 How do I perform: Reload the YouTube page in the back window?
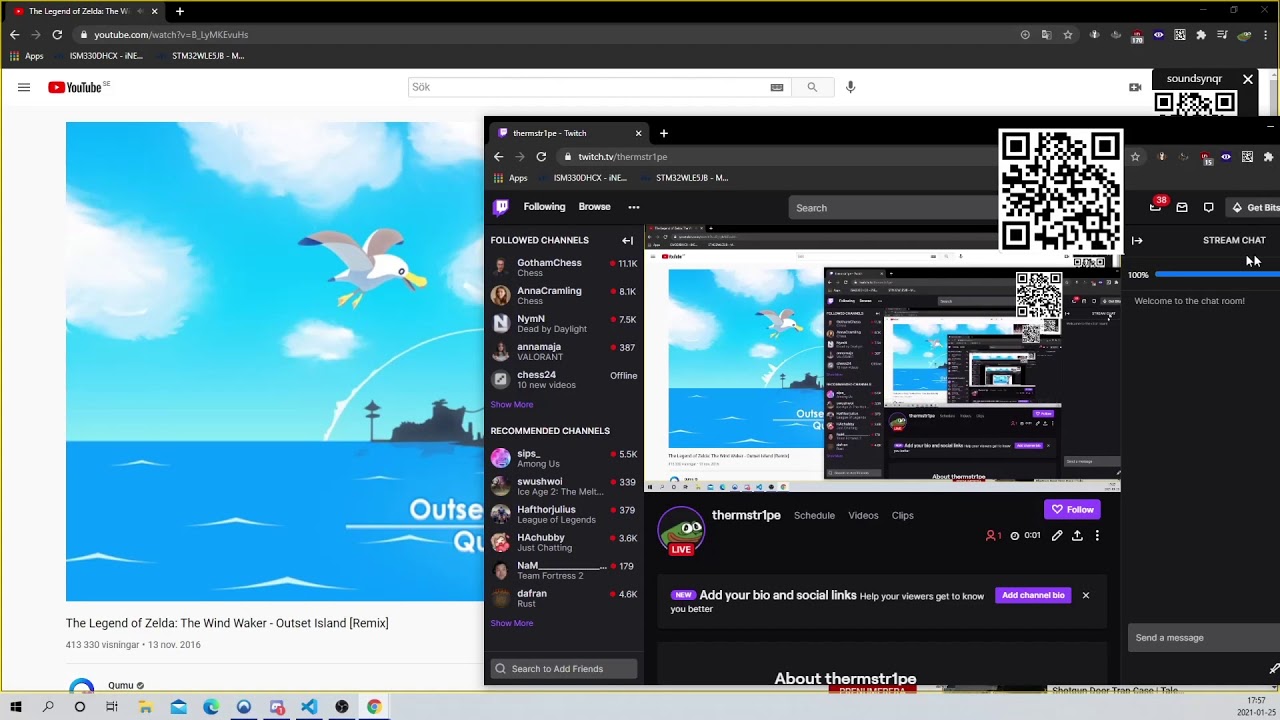pos(57,34)
